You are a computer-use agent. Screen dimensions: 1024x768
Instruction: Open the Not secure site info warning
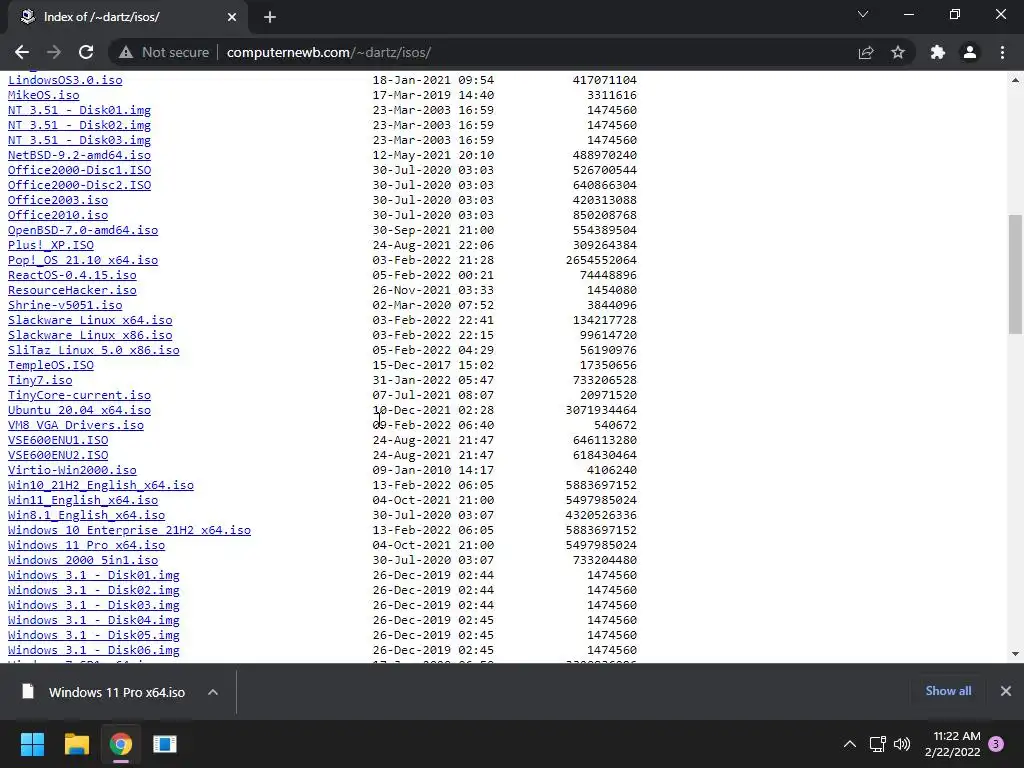coord(164,52)
